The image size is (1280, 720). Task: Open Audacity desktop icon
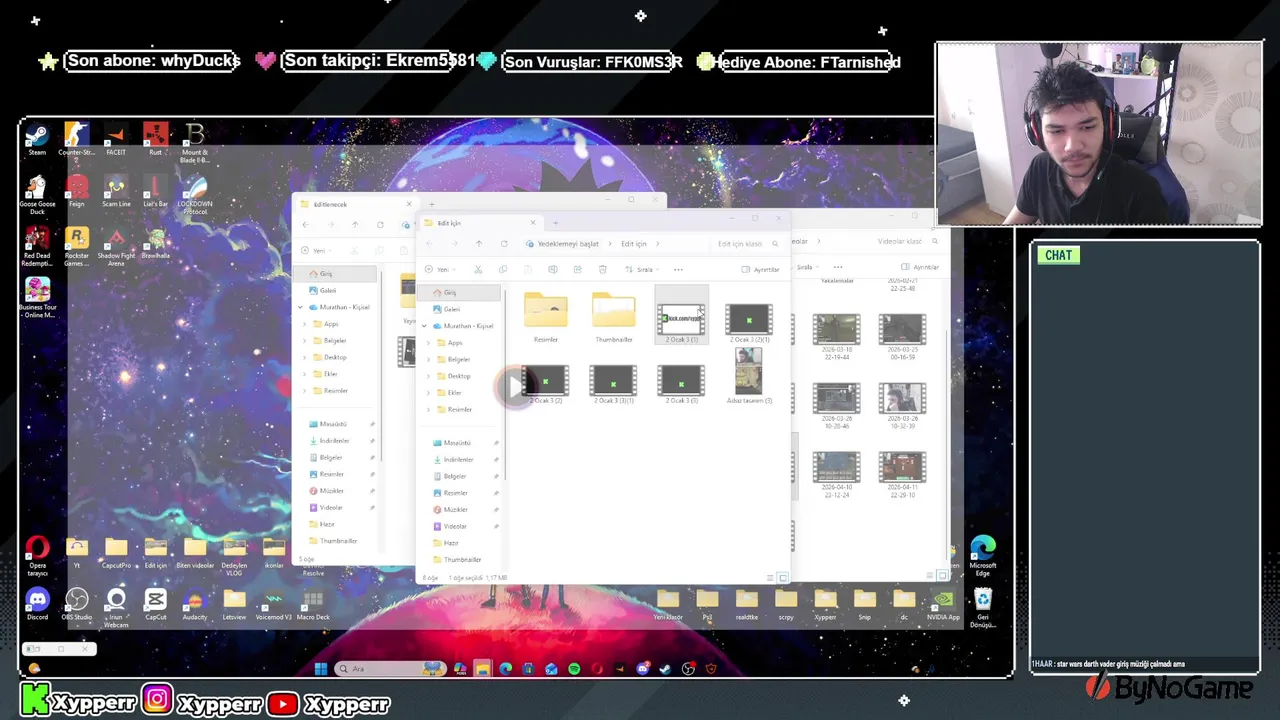click(x=195, y=604)
